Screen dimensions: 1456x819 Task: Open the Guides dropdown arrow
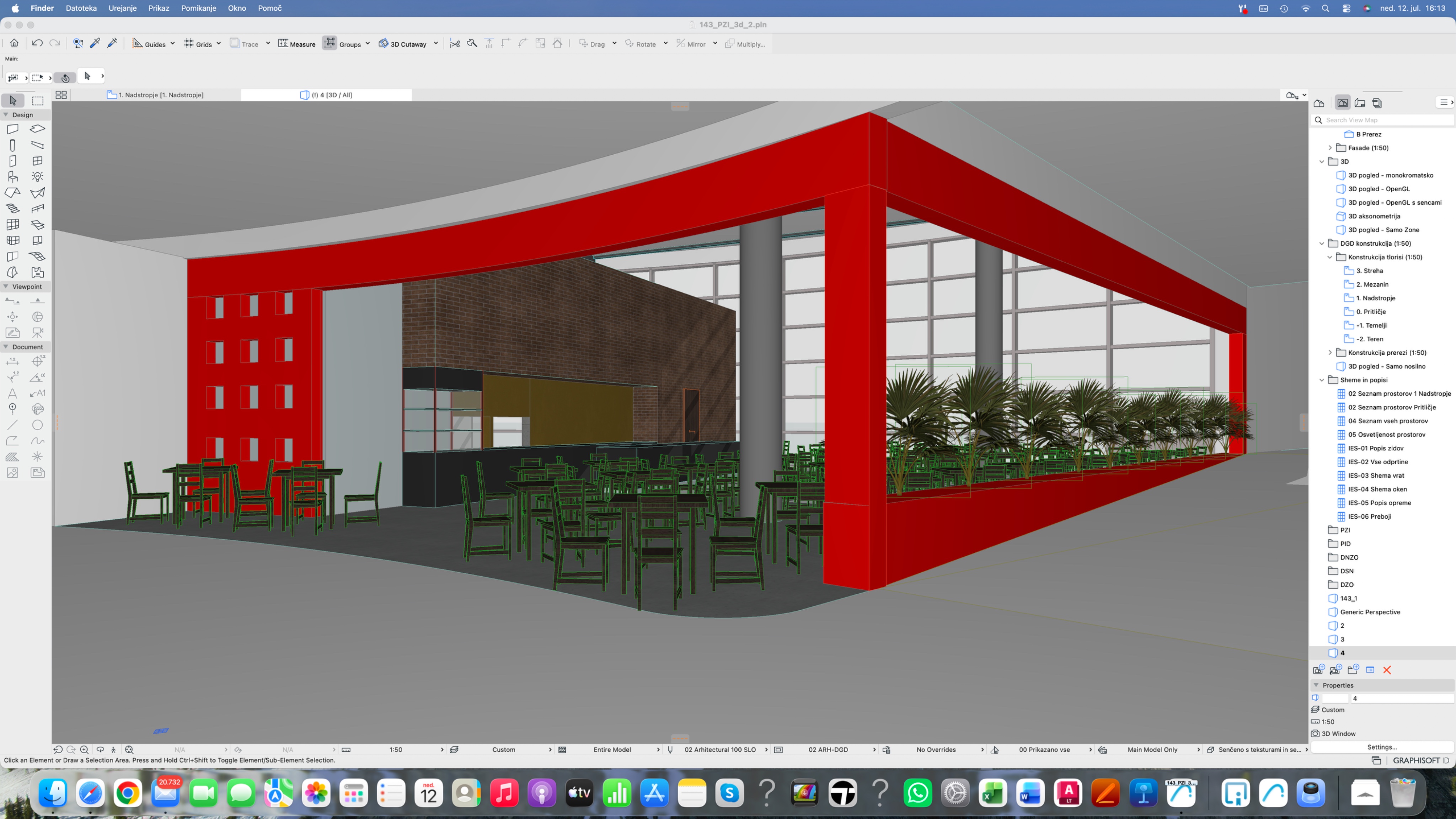[172, 43]
